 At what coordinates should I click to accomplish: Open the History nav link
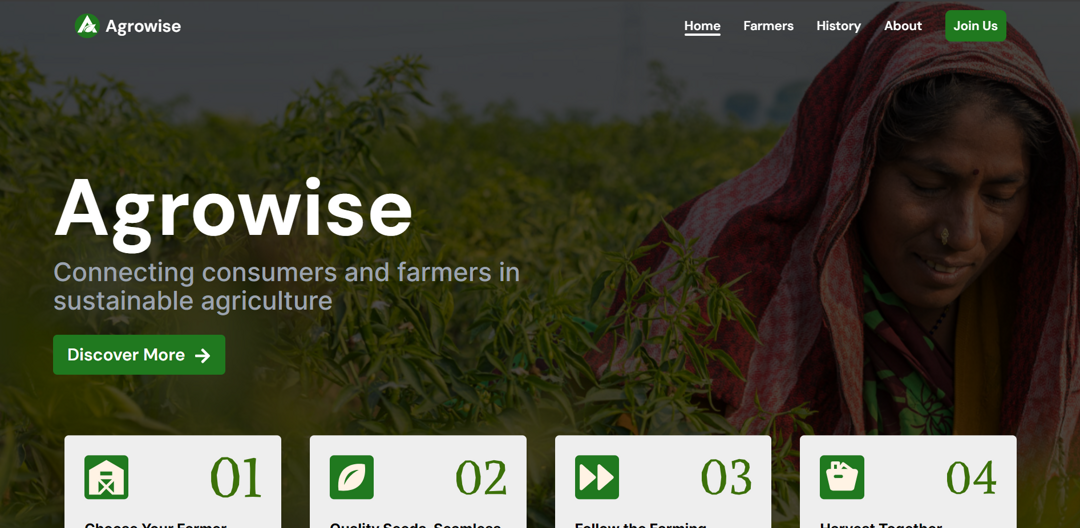[x=838, y=26]
